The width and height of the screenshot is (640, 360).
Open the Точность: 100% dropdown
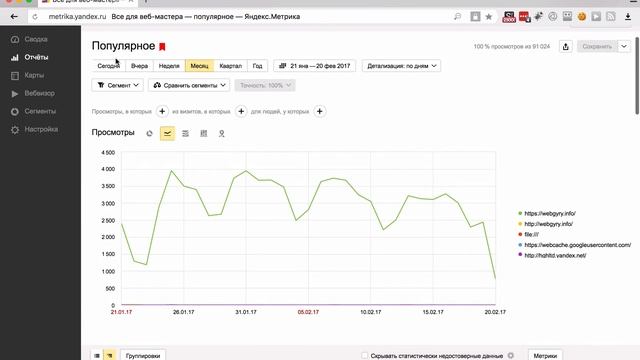tap(265, 85)
